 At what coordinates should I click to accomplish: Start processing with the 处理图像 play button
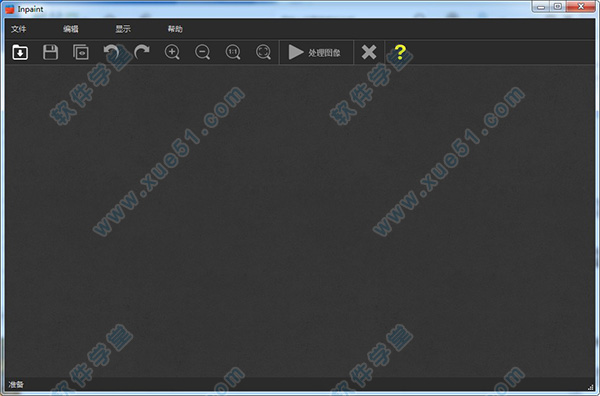[316, 52]
